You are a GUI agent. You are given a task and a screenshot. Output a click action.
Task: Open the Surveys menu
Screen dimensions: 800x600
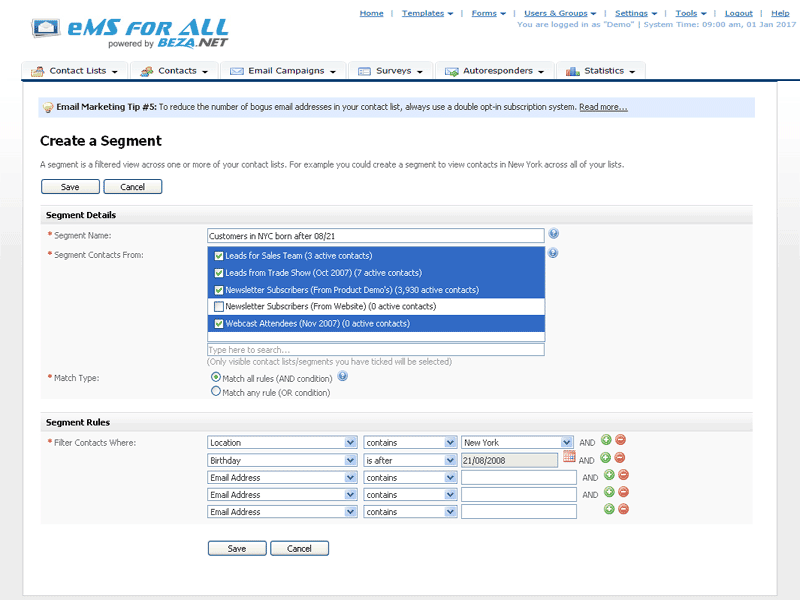click(x=391, y=71)
